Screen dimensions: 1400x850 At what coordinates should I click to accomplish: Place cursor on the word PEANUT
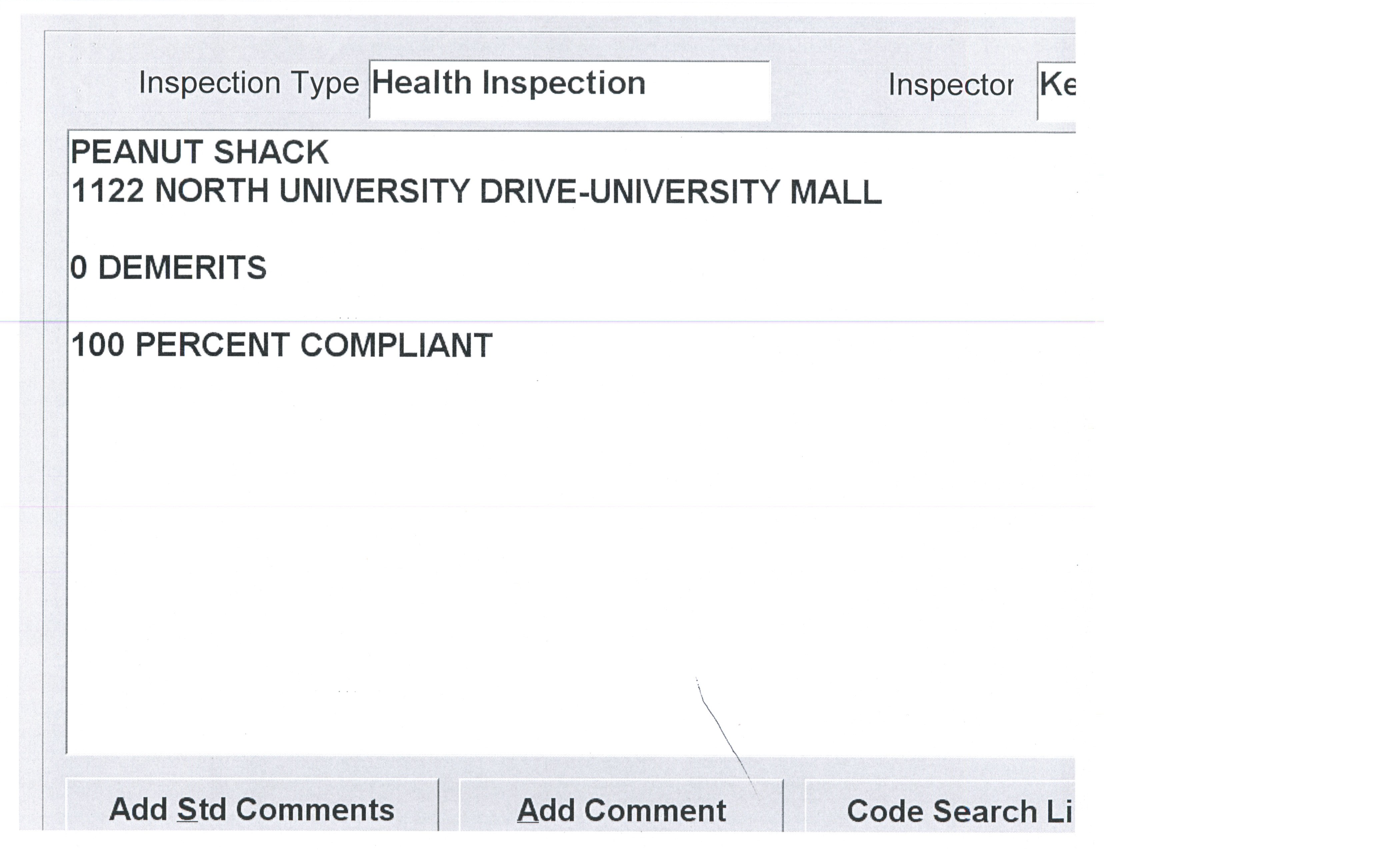pyautogui.click(x=136, y=152)
